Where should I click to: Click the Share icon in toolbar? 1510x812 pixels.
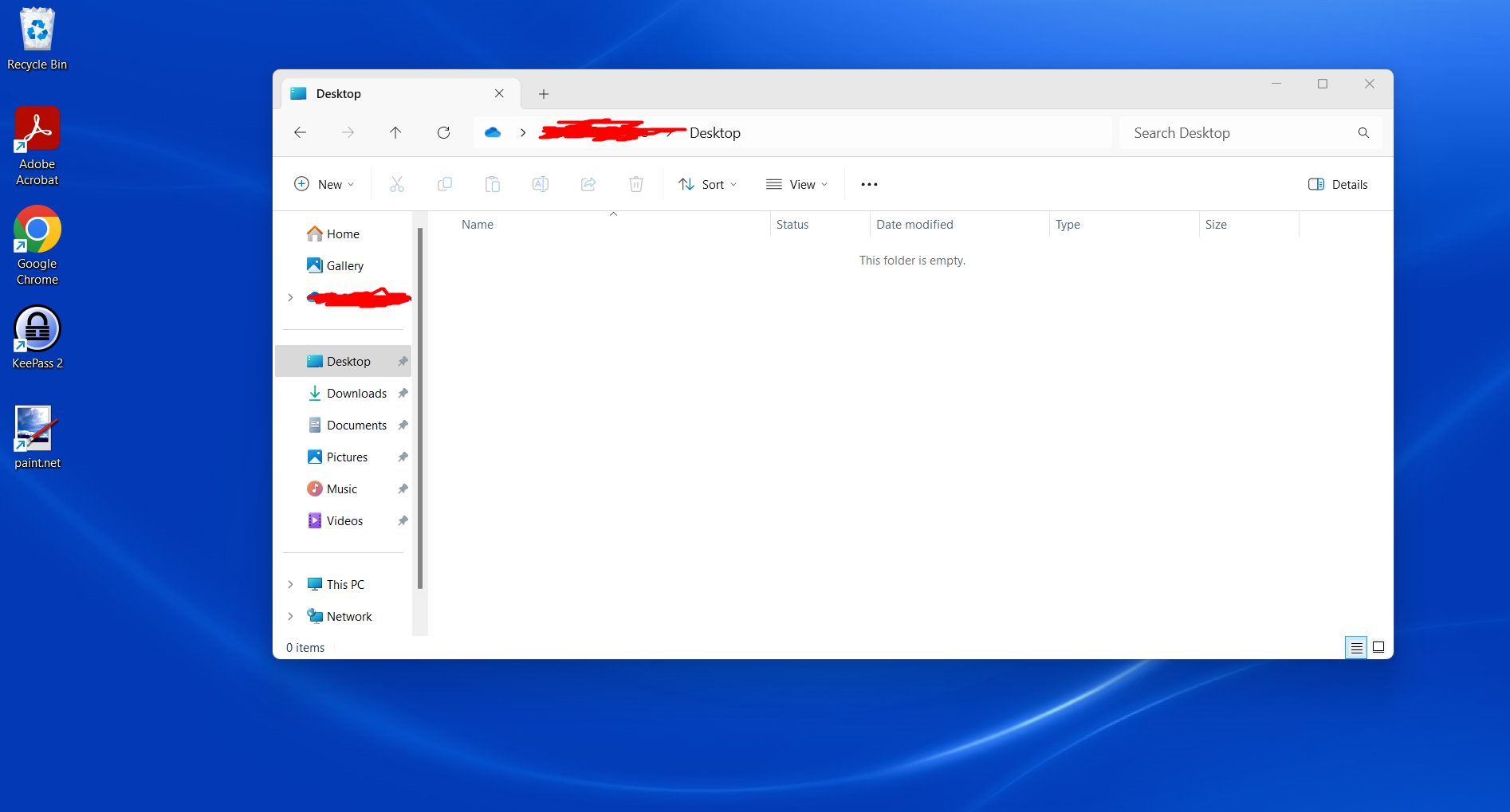point(588,184)
